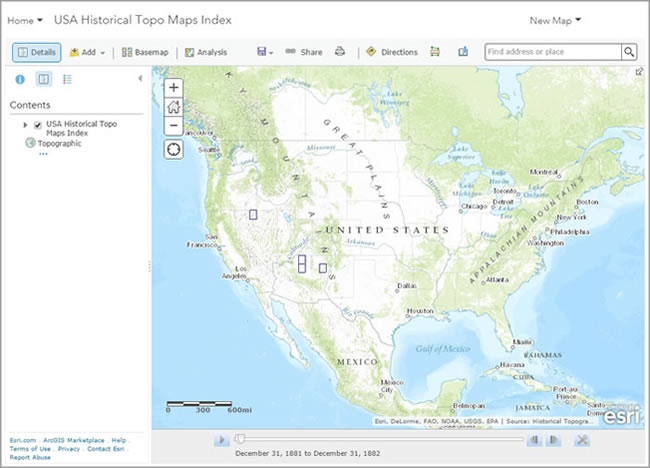Image resolution: width=650 pixels, height=468 pixels.
Task: Show the About info panel
Action: pos(20,79)
